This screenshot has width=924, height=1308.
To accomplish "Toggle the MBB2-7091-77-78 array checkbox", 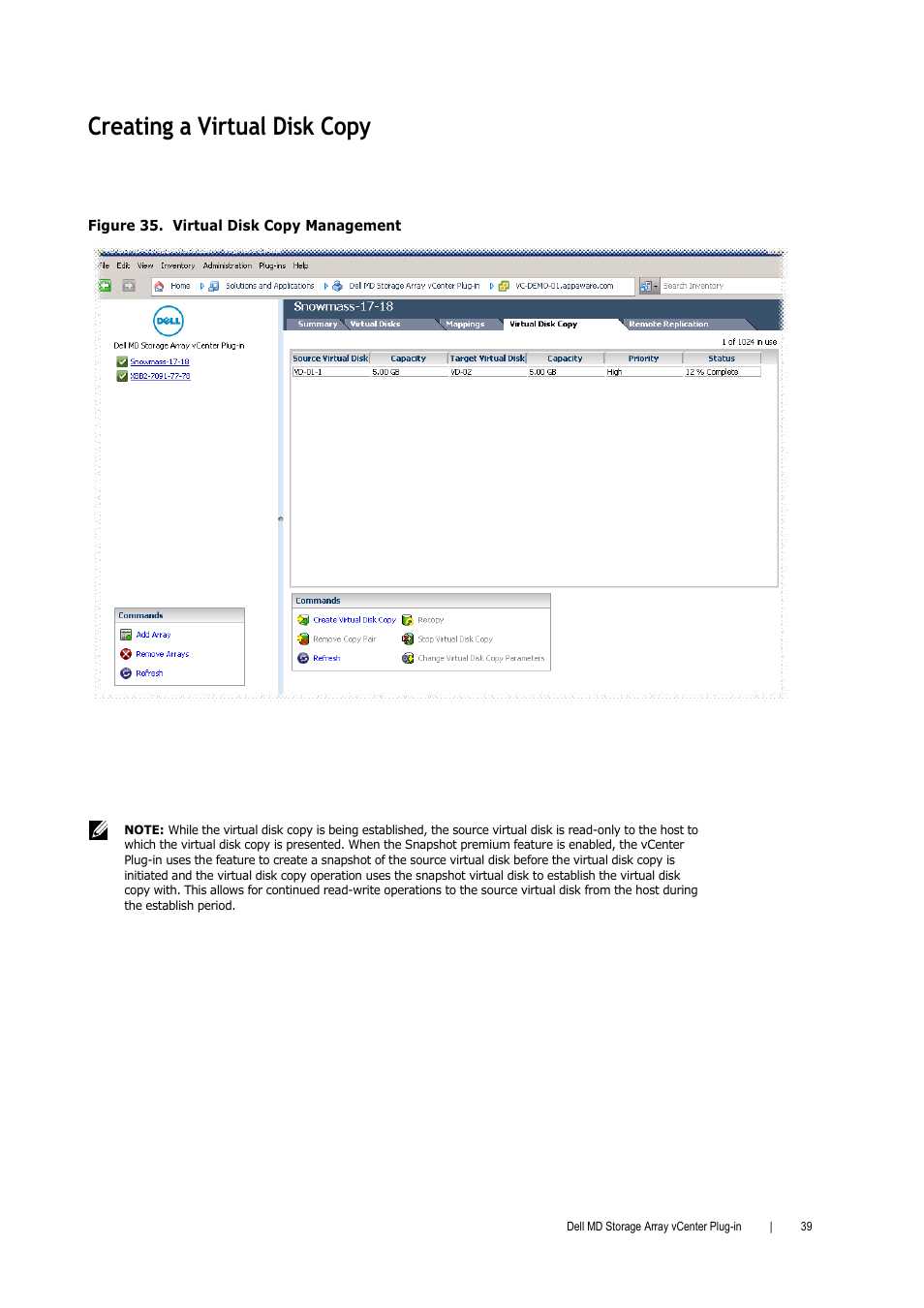I will click(x=122, y=376).
